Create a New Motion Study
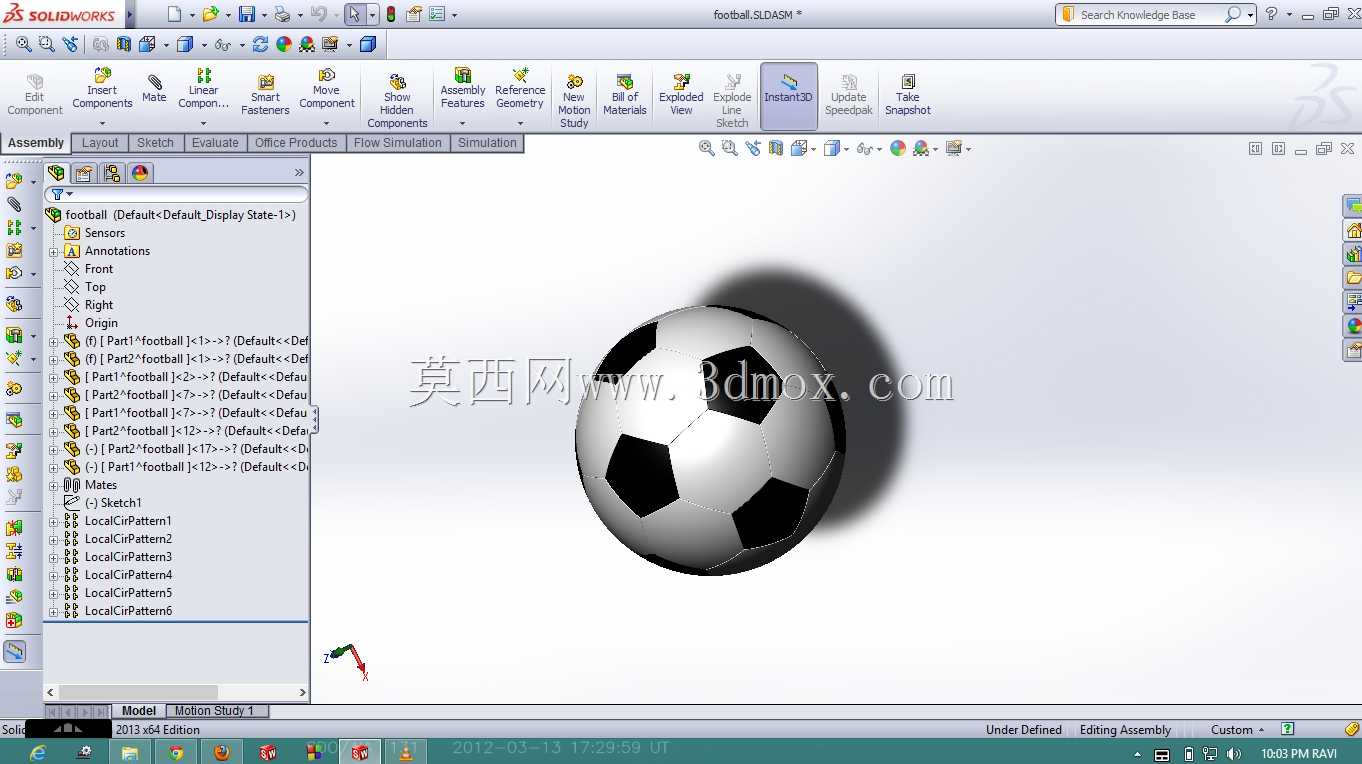The image size is (1362, 764). [574, 101]
